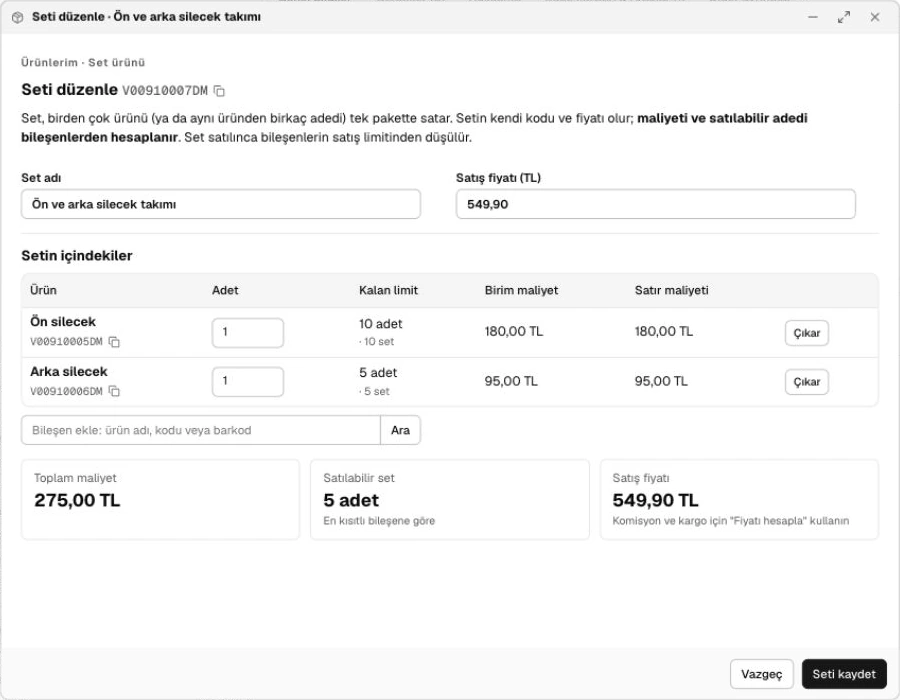900x700 pixels.
Task: Copy Ön silecek code V00910005DM
Action: [114, 342]
